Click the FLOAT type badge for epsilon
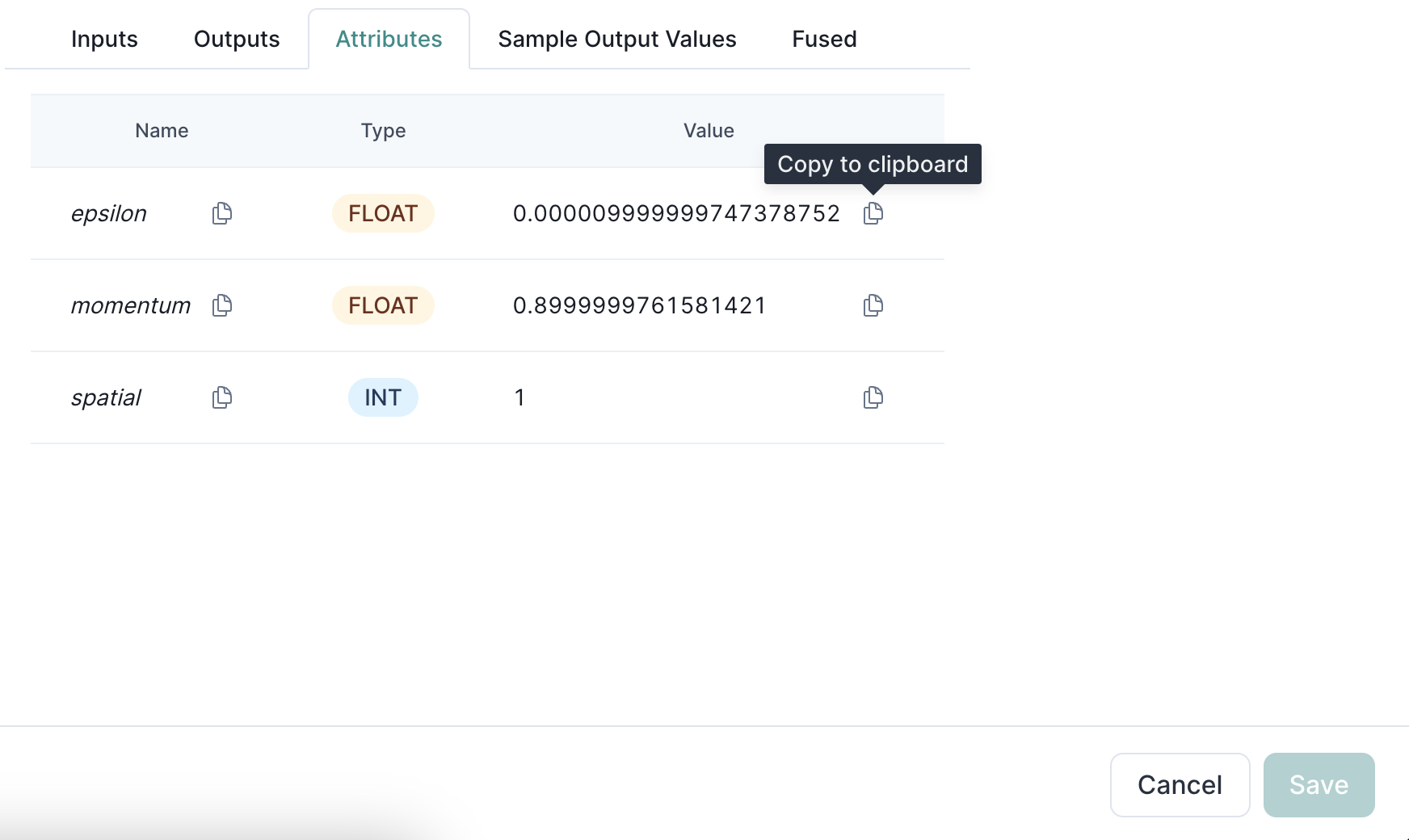 click(x=382, y=213)
